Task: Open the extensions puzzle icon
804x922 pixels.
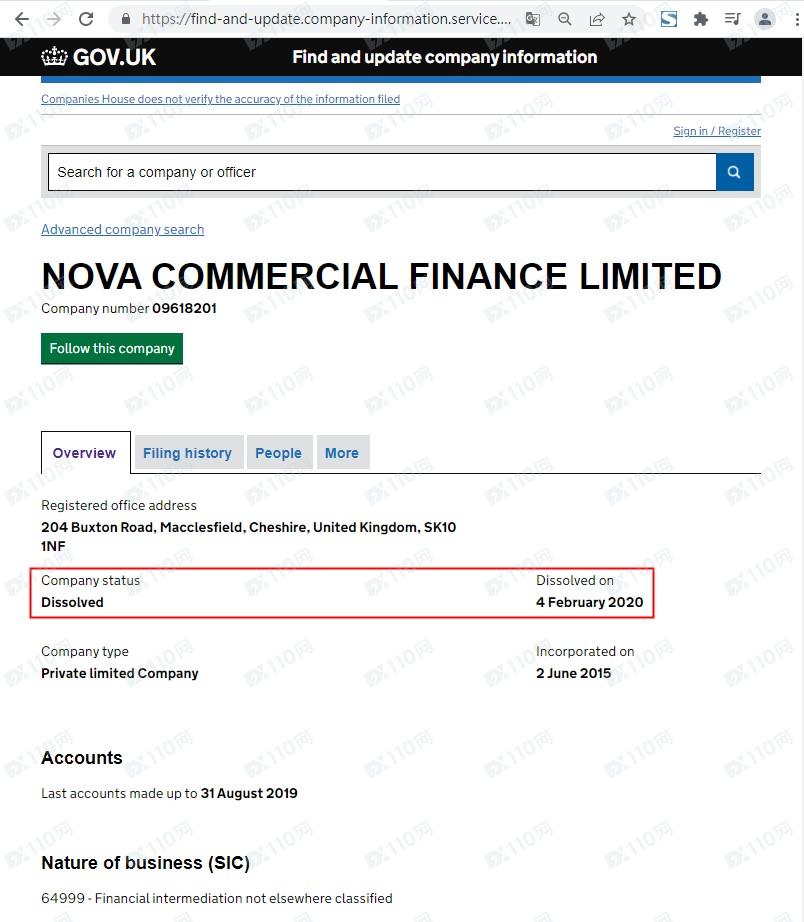Action: 700,19
